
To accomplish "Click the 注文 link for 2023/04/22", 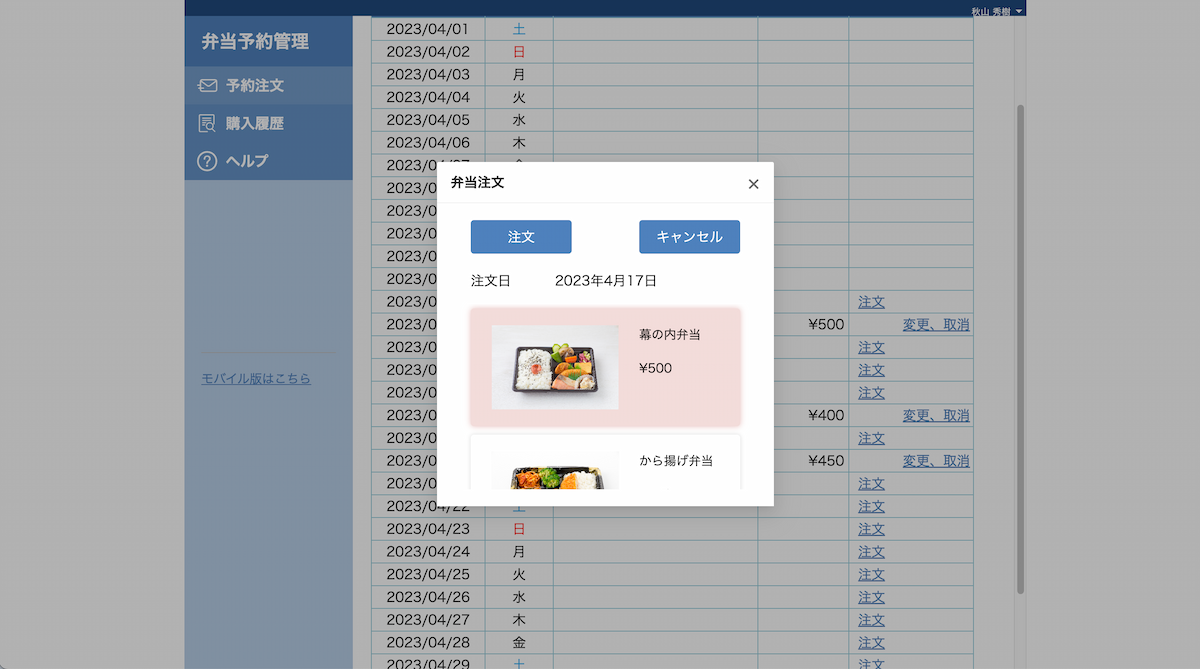I will pyautogui.click(x=871, y=506).
